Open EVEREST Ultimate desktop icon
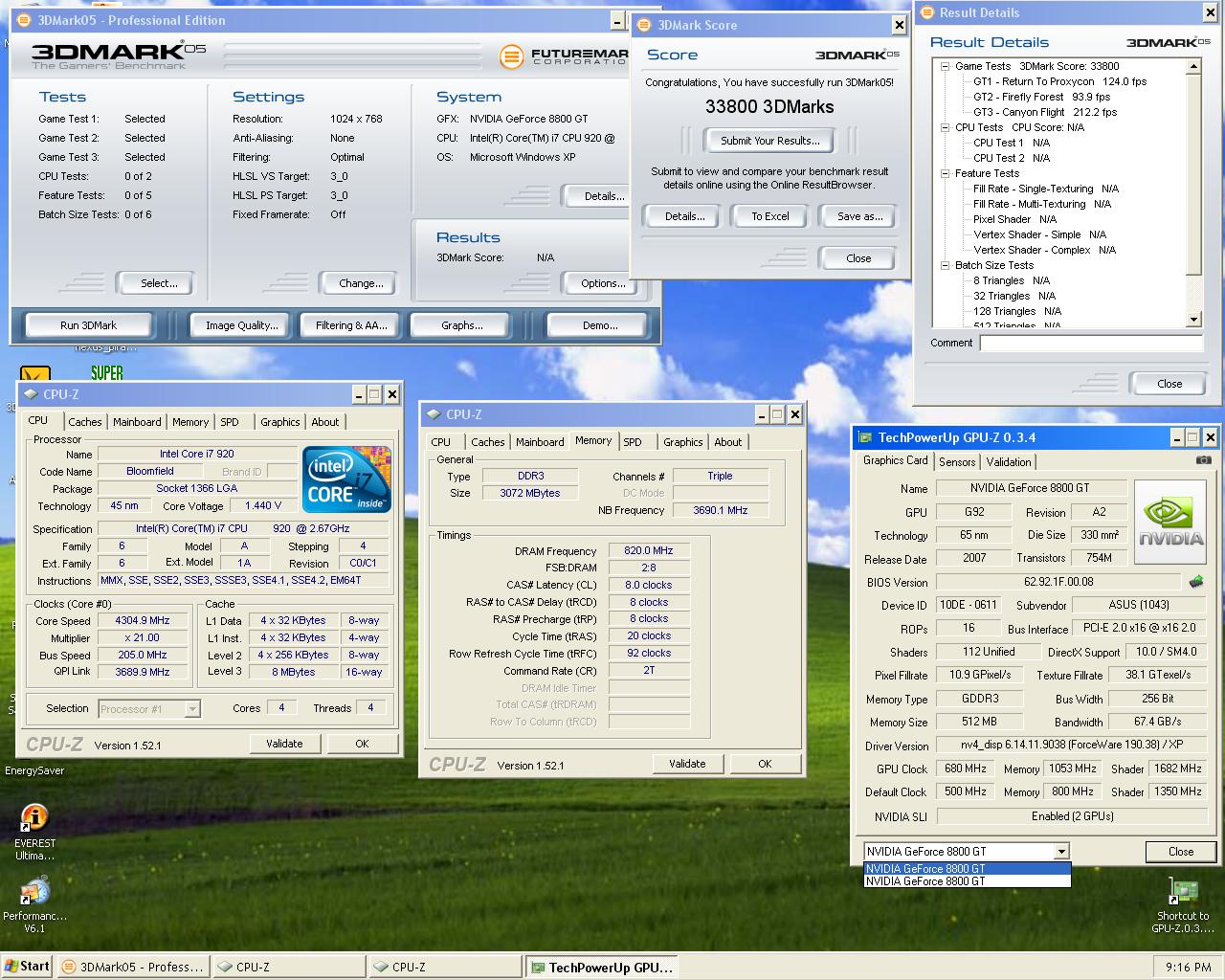 [34, 831]
